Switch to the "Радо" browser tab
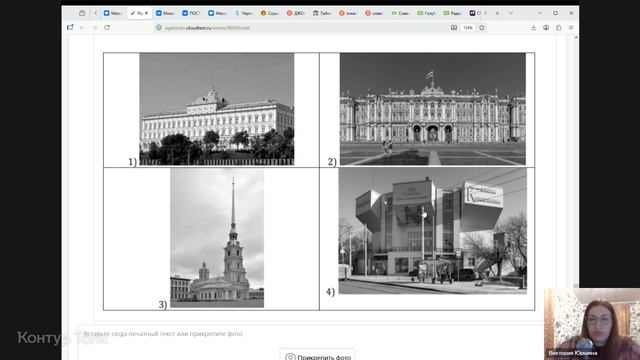The width and height of the screenshot is (640, 360). (x=452, y=13)
